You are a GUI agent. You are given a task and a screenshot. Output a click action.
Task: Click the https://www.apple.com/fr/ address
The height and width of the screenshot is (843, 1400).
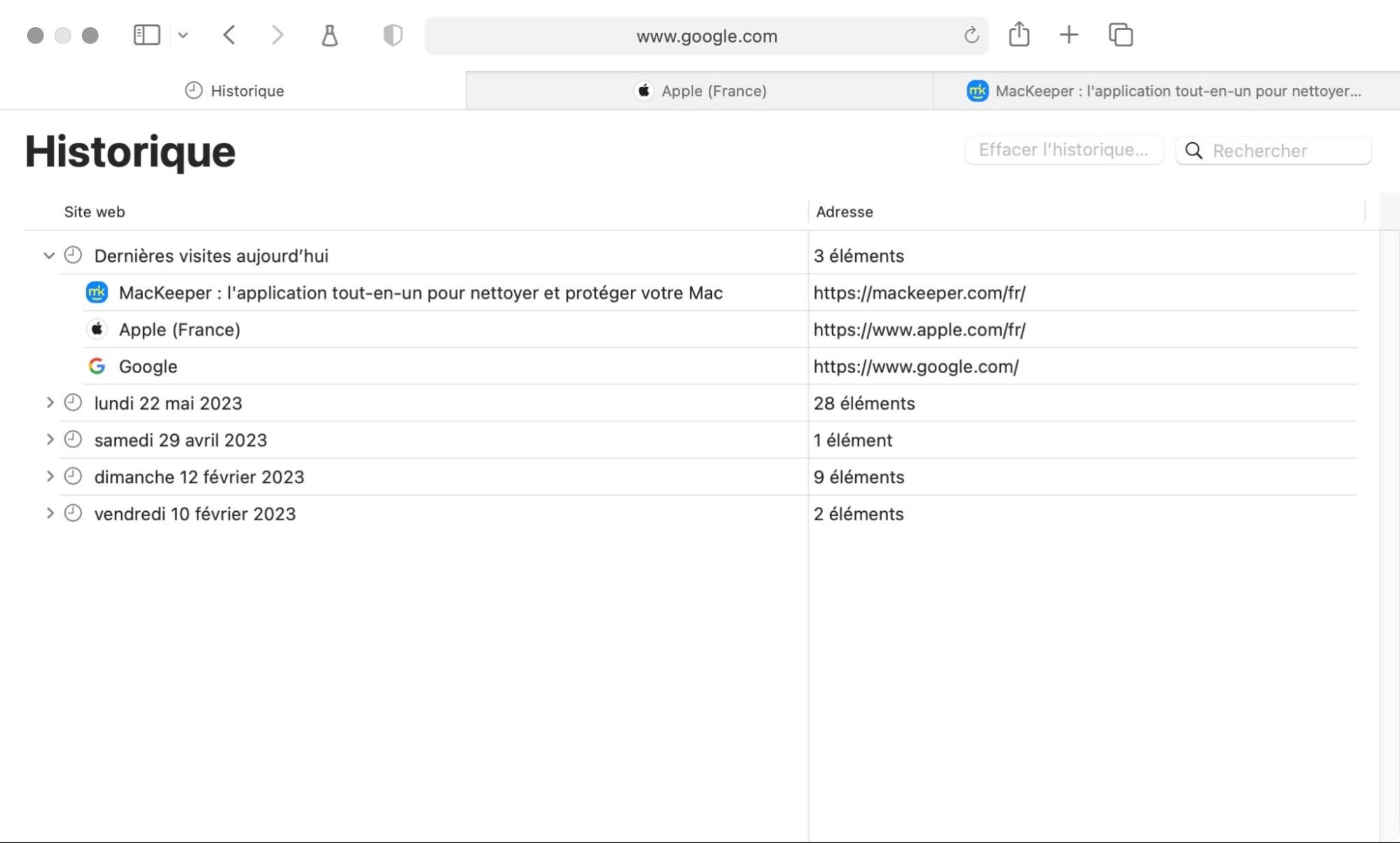point(920,329)
